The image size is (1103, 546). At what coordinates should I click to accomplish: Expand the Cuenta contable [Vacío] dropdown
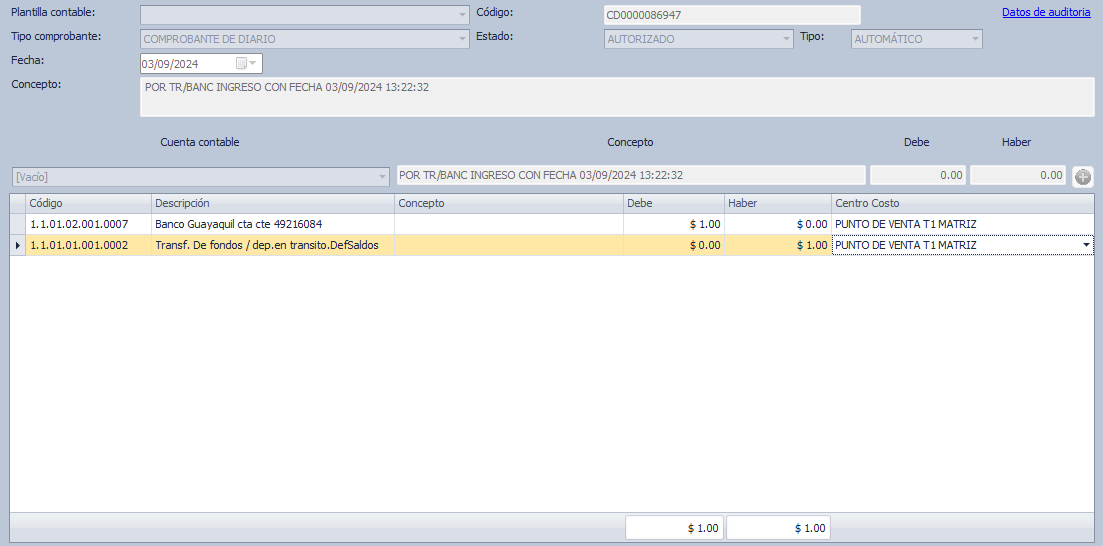pyautogui.click(x=382, y=177)
